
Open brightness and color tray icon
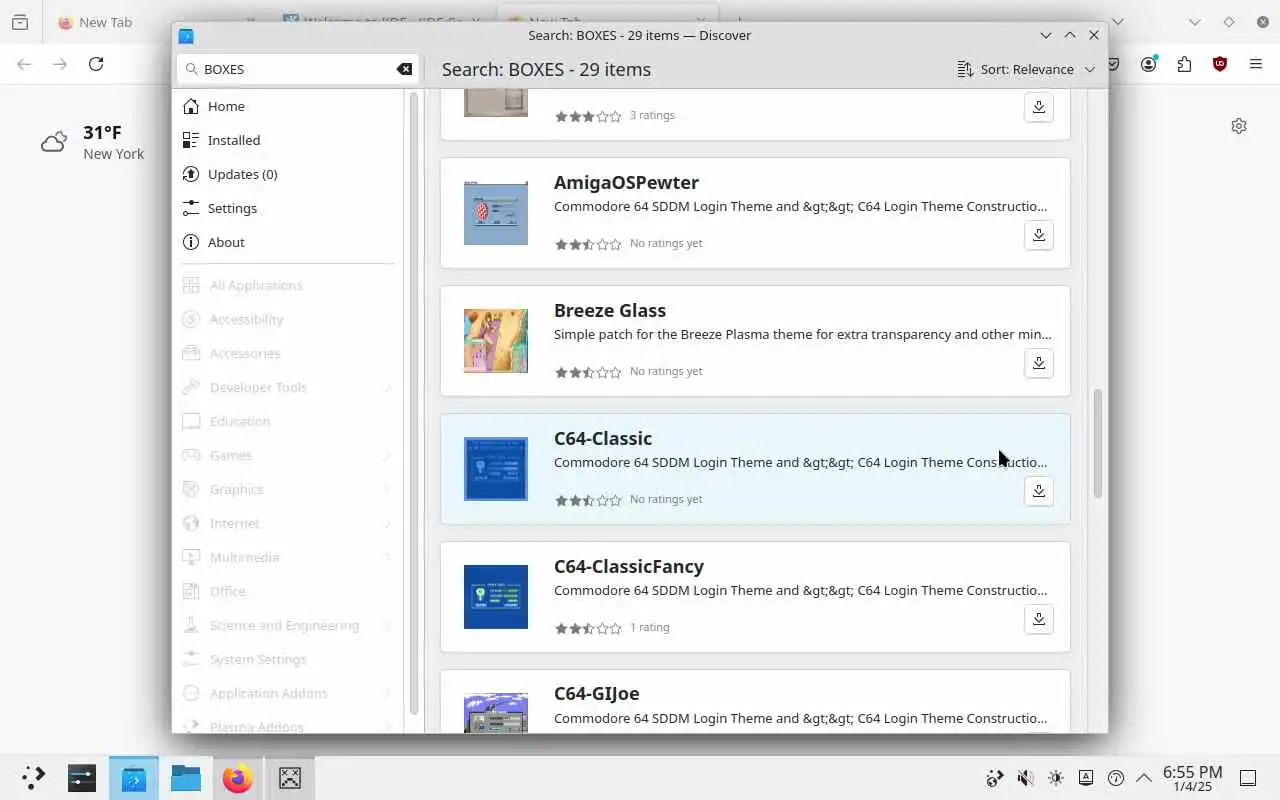1056,778
